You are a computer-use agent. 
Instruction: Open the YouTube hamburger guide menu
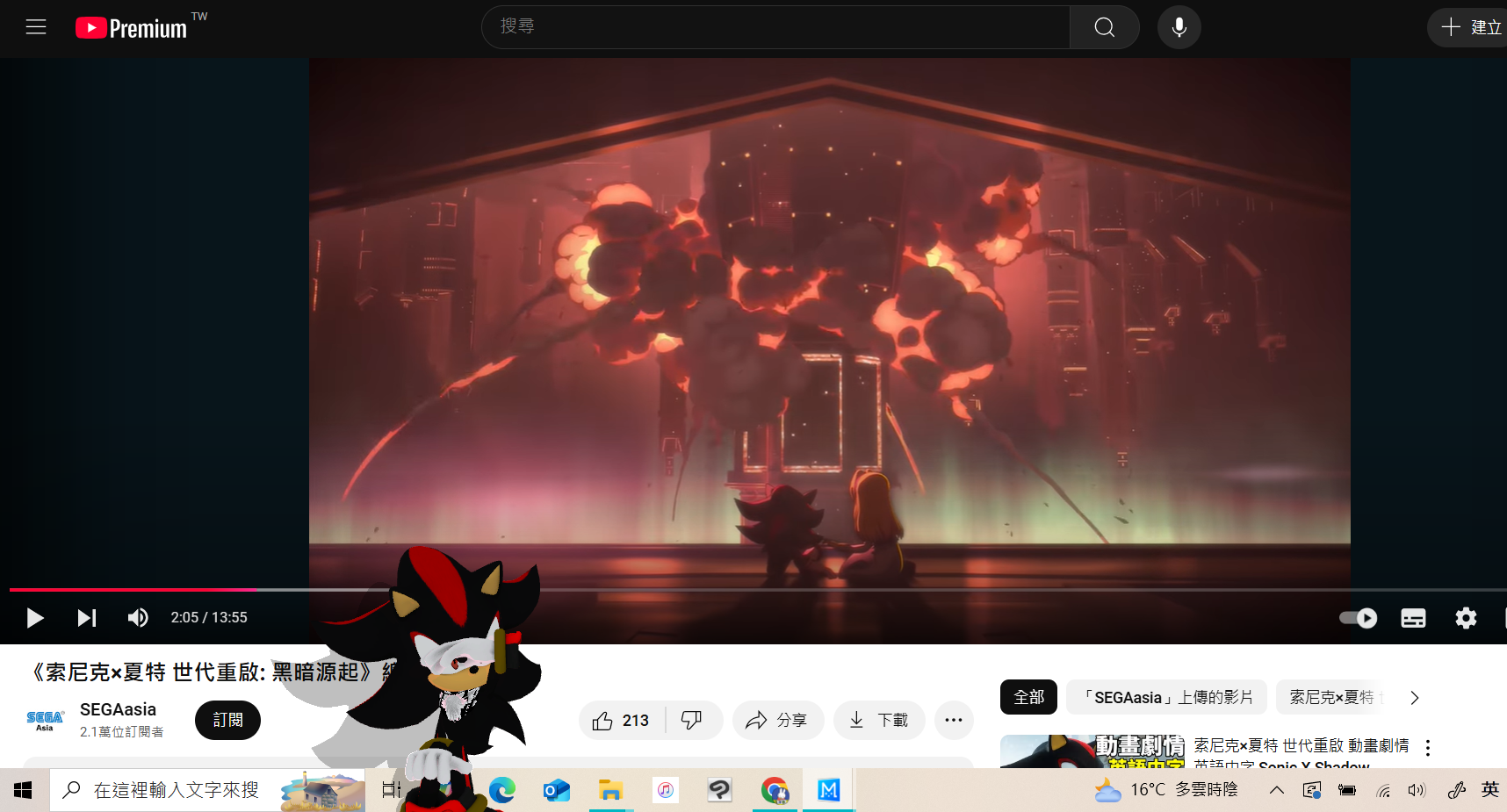(x=36, y=27)
